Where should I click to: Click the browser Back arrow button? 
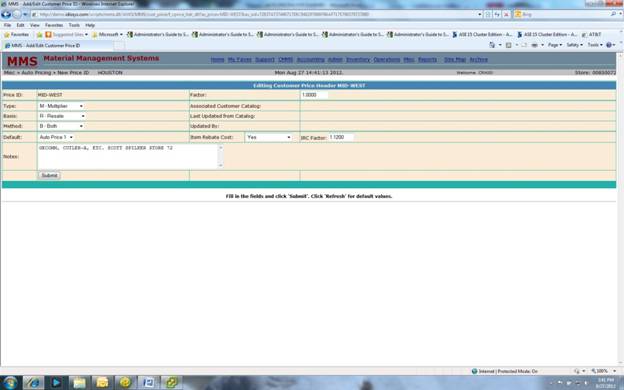click(6, 14)
